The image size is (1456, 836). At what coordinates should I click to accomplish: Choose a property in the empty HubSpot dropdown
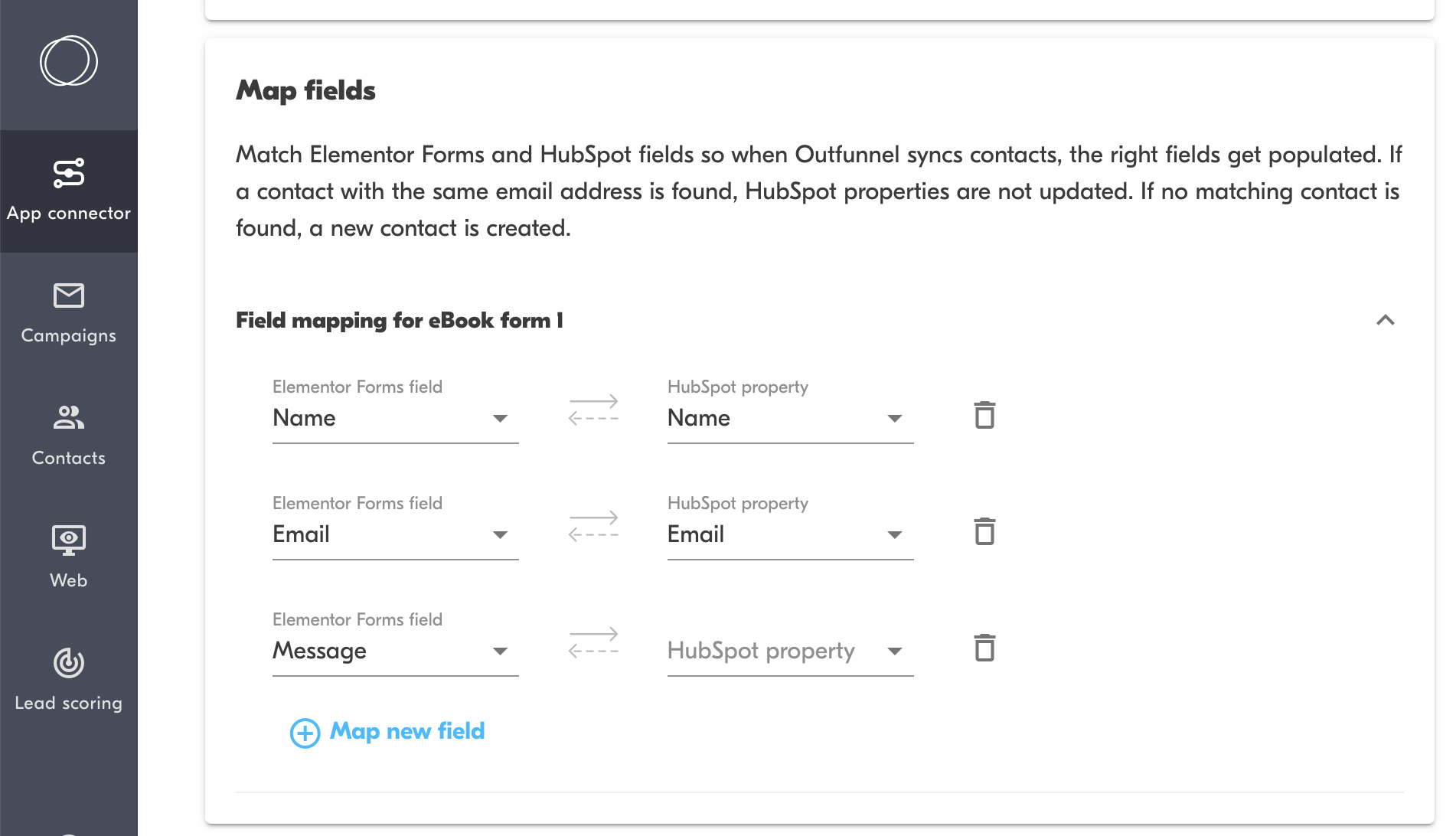tap(790, 651)
